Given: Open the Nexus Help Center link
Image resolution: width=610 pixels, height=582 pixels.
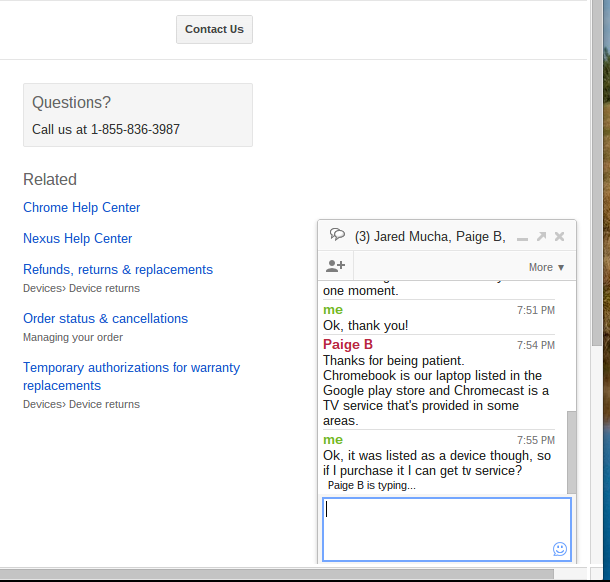Looking at the screenshot, I should [78, 239].
